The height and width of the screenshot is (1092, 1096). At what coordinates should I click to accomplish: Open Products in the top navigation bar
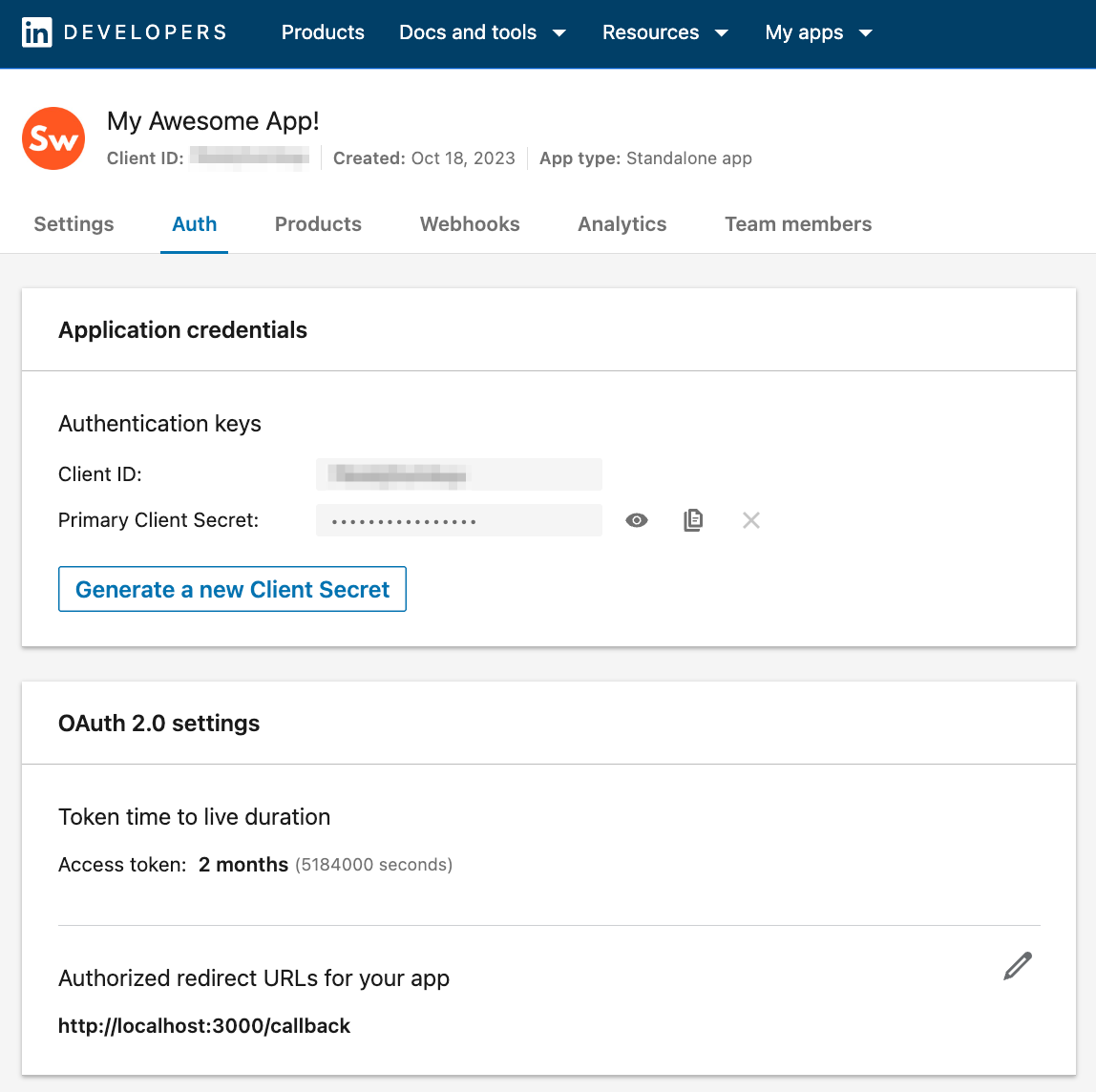tap(323, 32)
